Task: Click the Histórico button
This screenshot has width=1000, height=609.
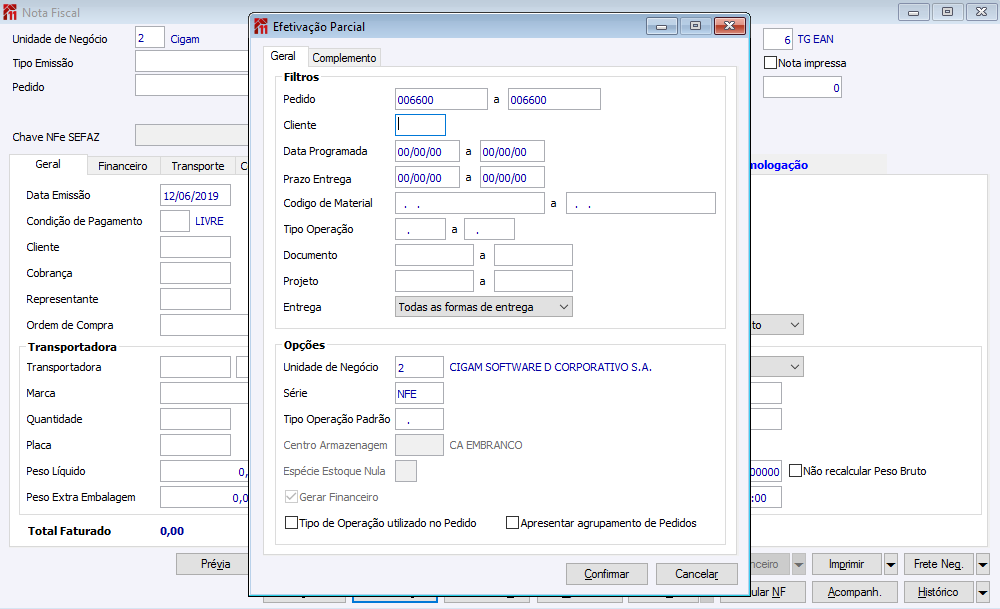Action: tap(938, 592)
